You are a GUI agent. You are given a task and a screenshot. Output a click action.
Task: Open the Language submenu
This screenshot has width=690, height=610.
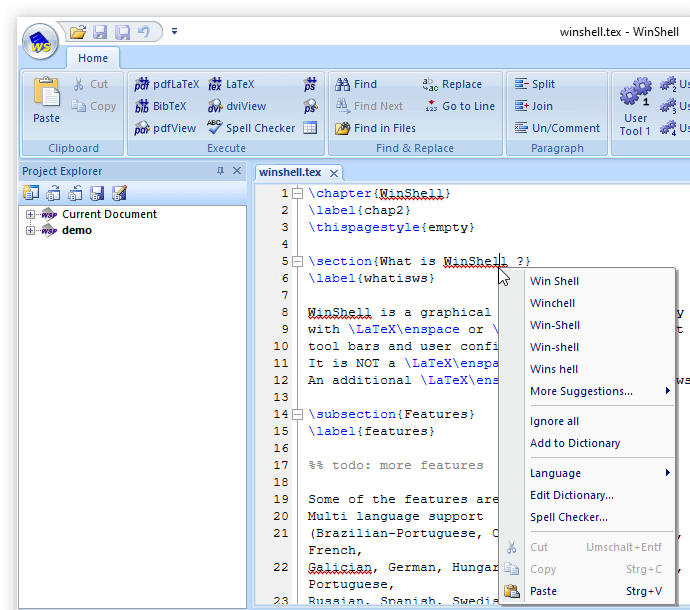[x=555, y=473]
